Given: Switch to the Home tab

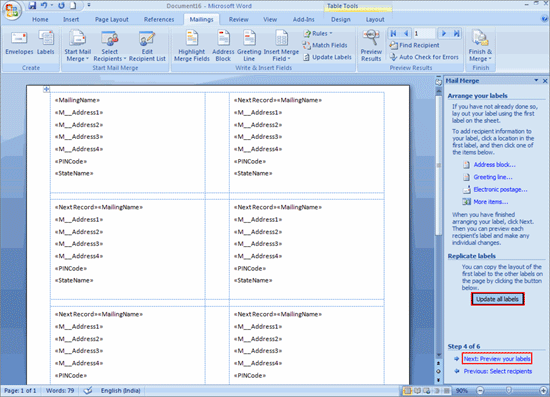Looking at the screenshot, I should (40, 20).
